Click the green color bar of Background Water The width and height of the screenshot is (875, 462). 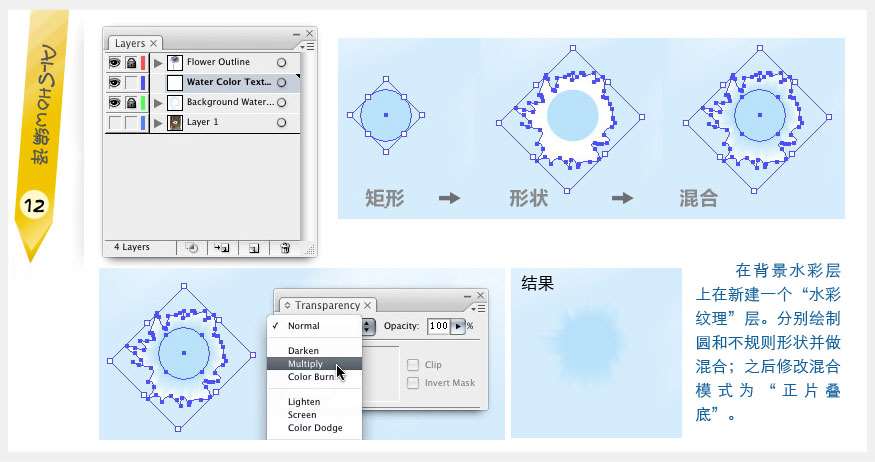click(143, 103)
